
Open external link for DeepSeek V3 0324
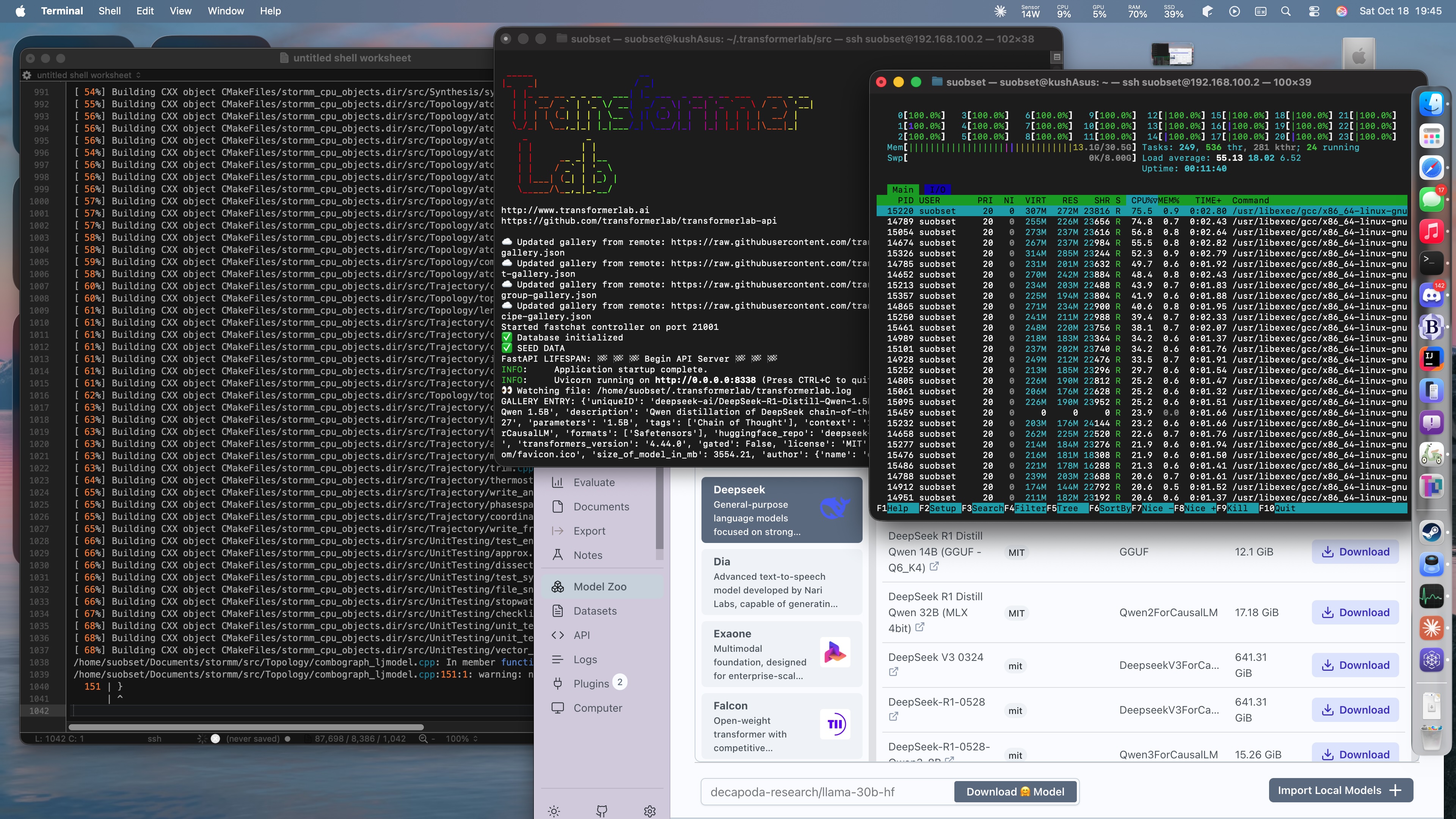tap(894, 672)
